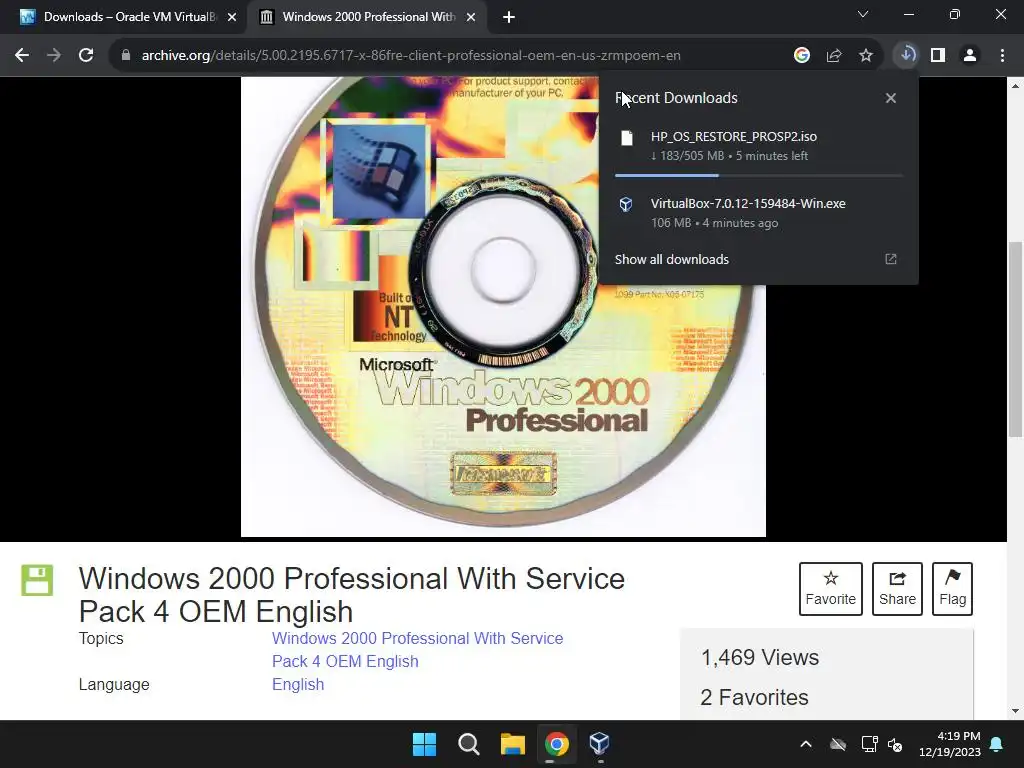The height and width of the screenshot is (768, 1024).
Task: Open VirtualBox from the taskbar
Action: (600, 744)
